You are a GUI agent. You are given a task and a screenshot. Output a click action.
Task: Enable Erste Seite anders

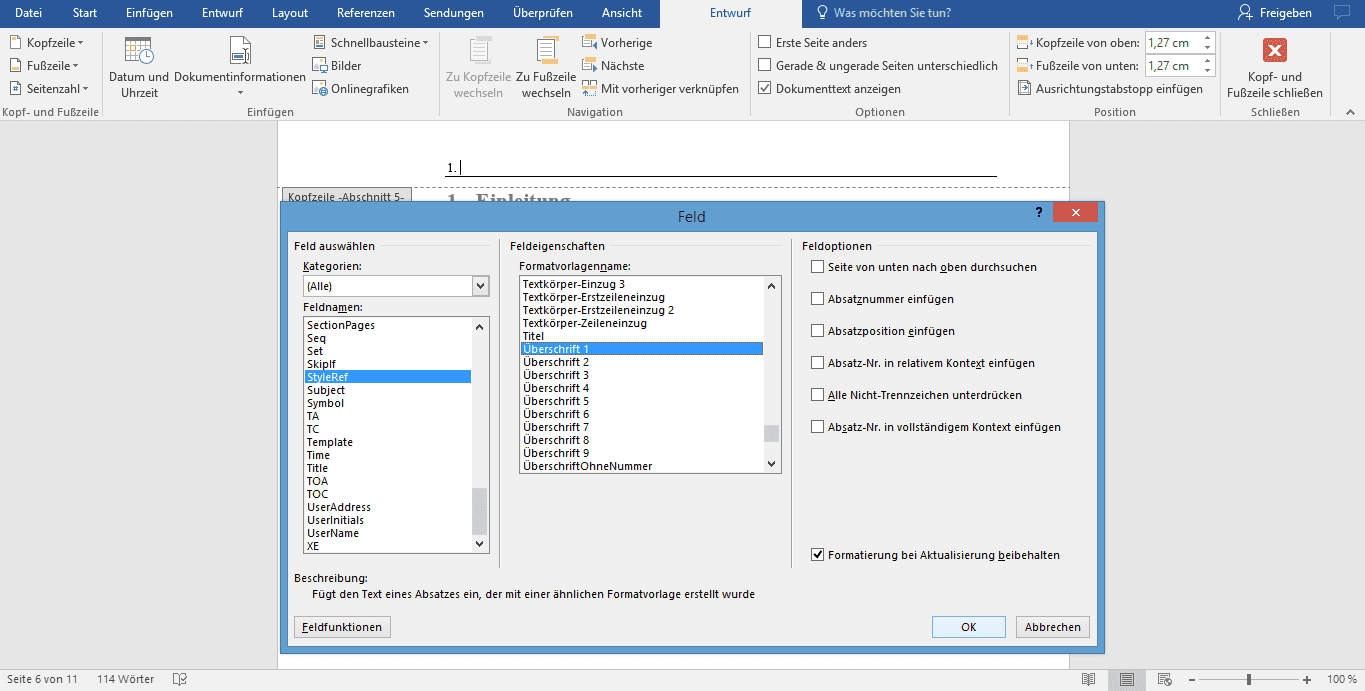[765, 42]
